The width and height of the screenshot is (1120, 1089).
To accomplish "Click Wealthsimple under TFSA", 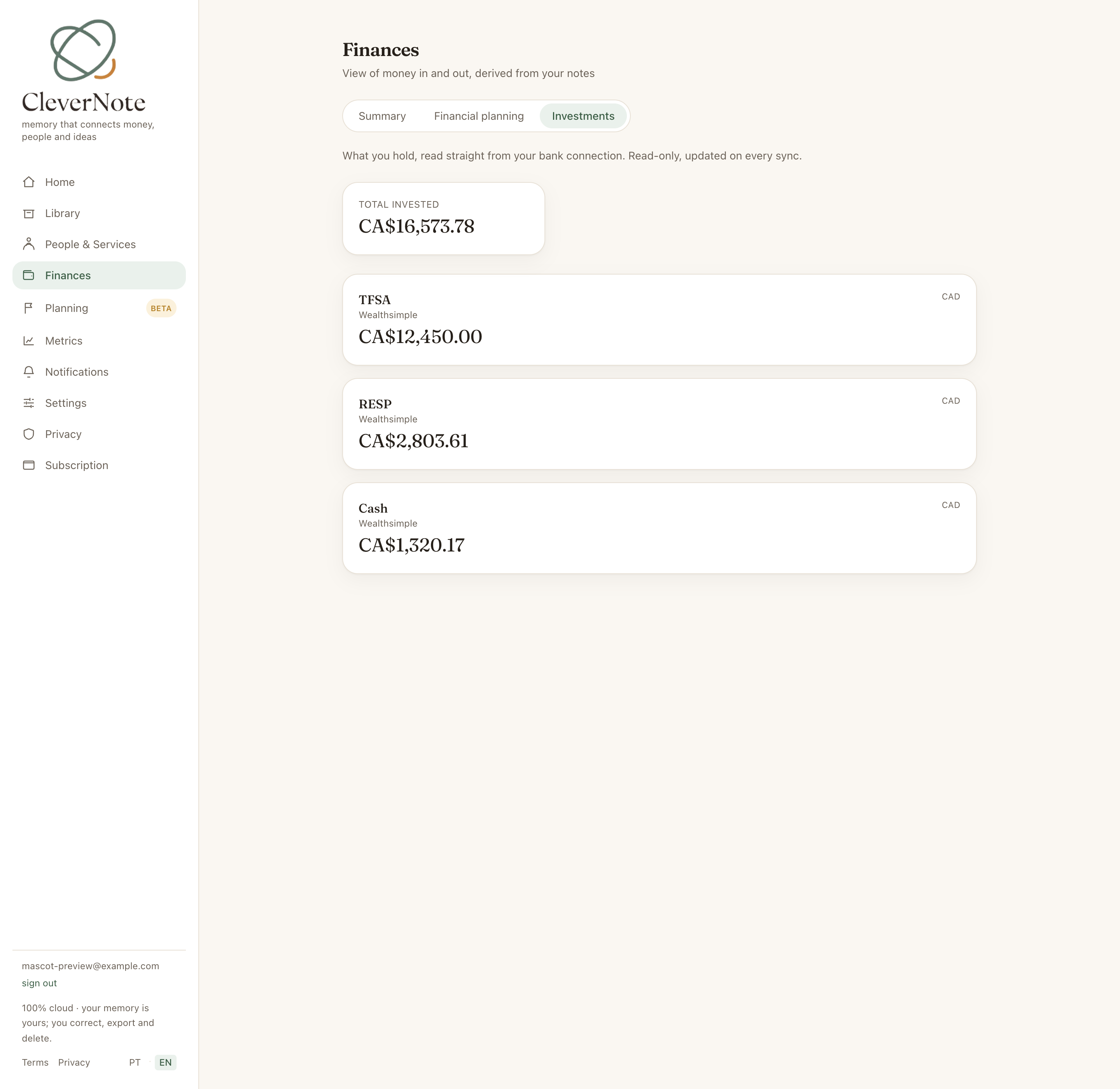I will tap(388, 315).
